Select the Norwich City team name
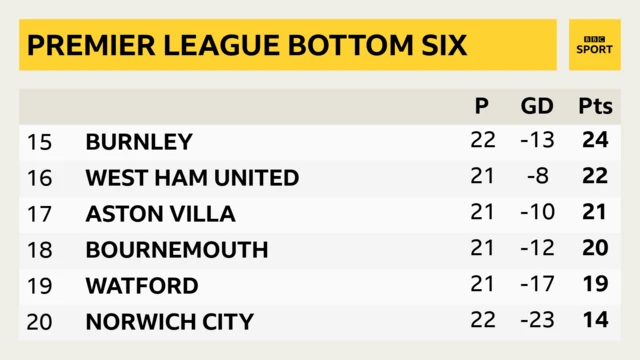Viewport: 640px width, 360px height. (170, 322)
